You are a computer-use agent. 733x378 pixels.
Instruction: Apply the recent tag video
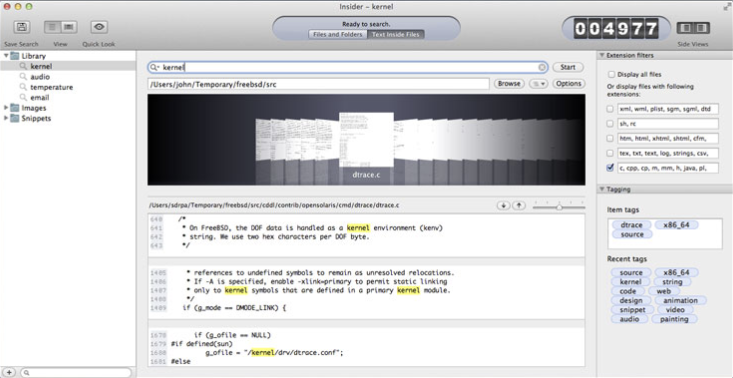click(675, 310)
